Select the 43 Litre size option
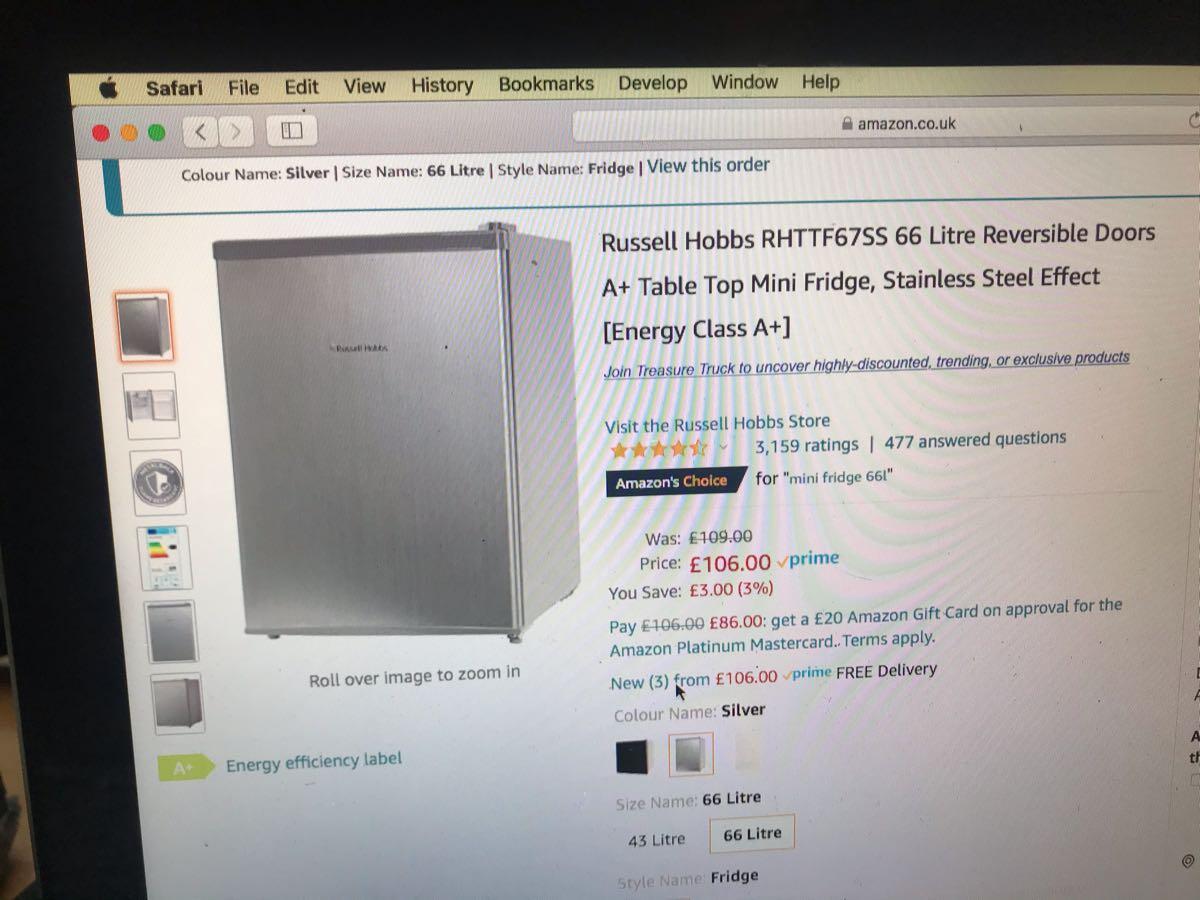Screen dimensions: 1200x900 (x=656, y=840)
